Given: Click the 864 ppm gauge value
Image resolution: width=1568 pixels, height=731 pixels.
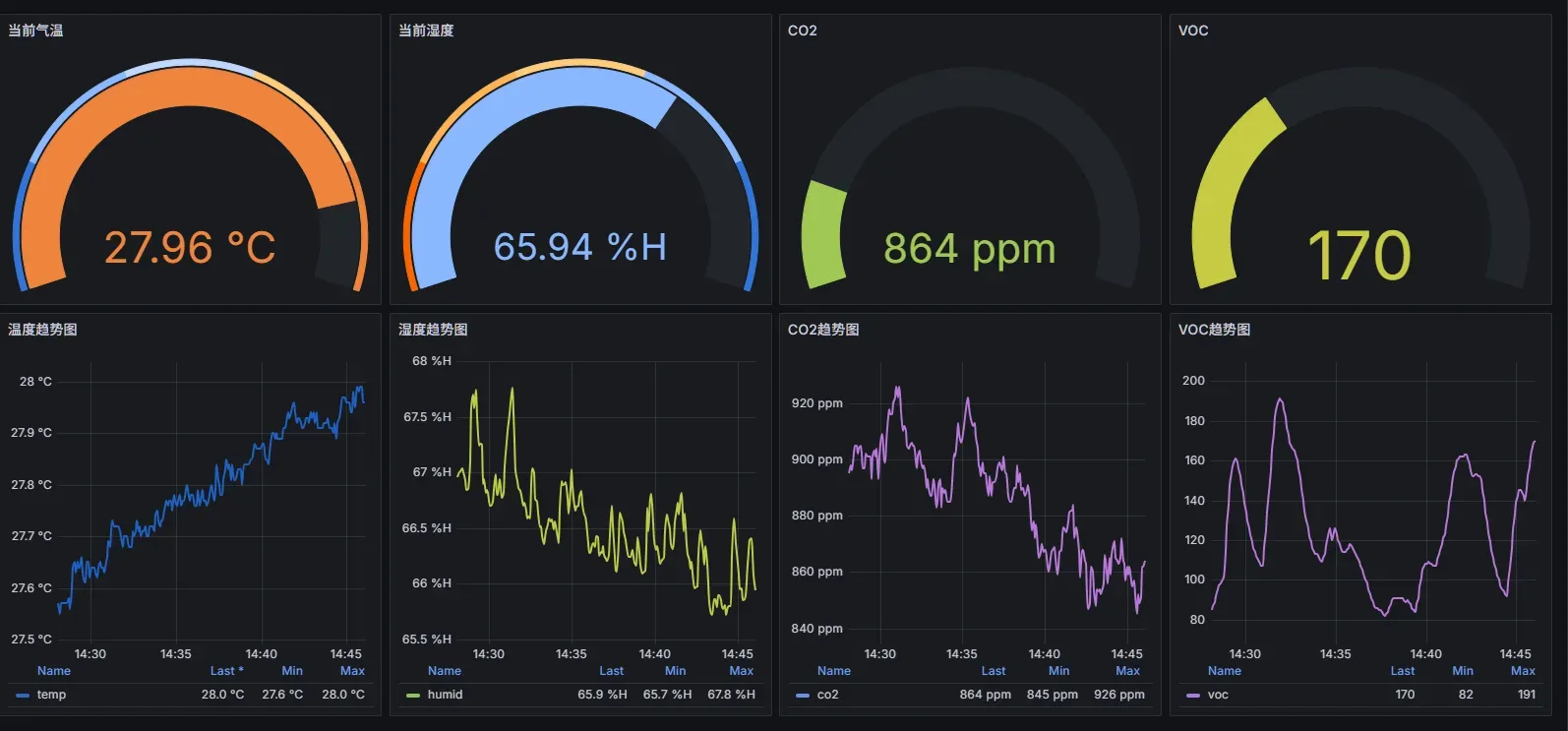Looking at the screenshot, I should (969, 249).
